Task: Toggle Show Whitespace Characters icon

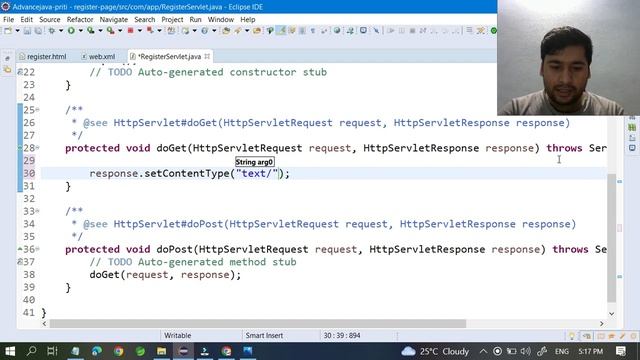Action: coord(313,31)
